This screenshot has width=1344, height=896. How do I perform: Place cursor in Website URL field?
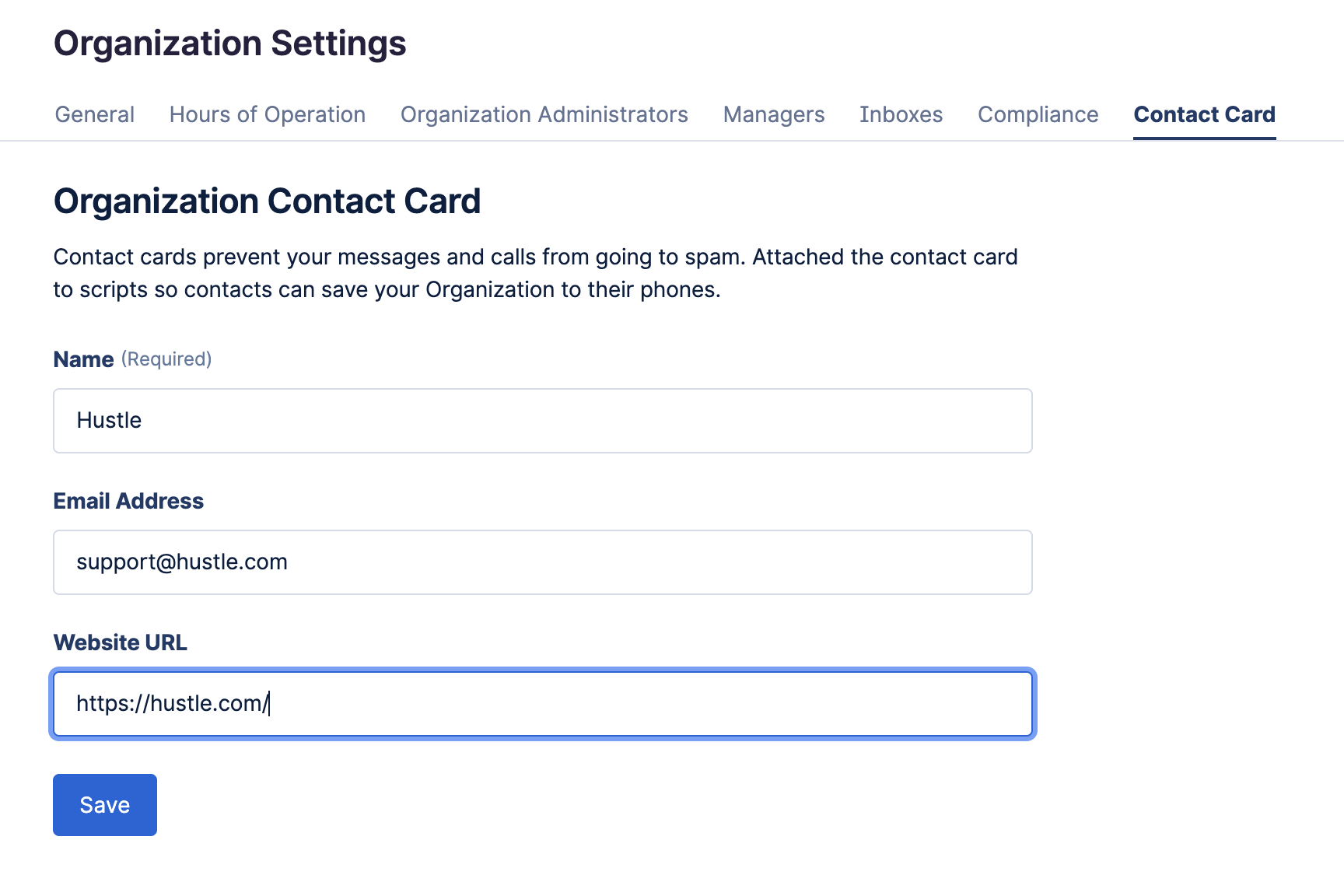pyautogui.click(x=542, y=704)
